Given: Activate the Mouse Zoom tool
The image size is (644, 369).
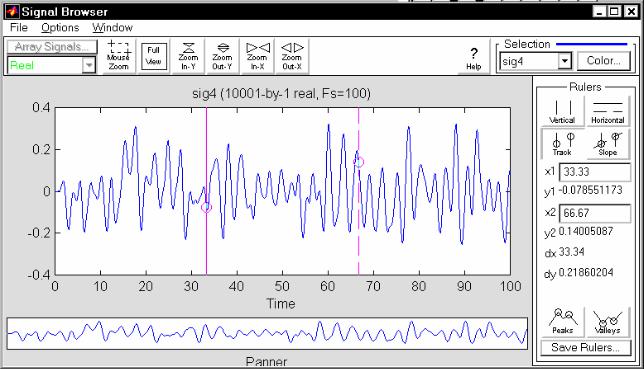Looking at the screenshot, I should 118,55.
